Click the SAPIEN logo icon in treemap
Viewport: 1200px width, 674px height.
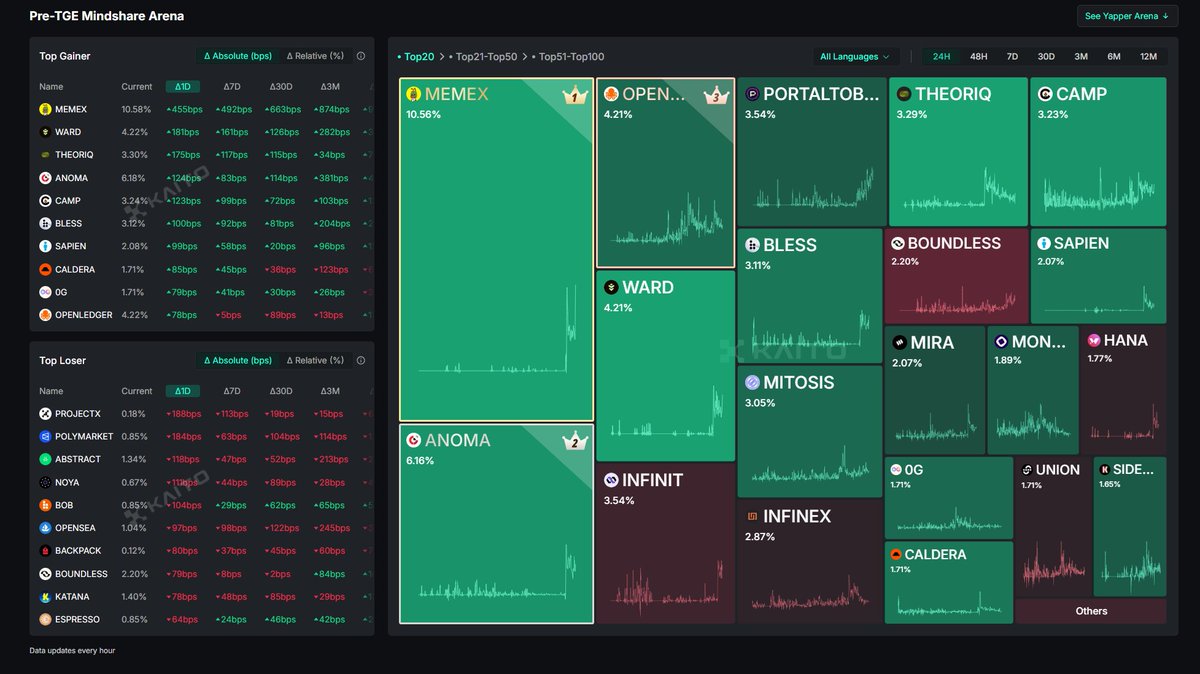click(x=1044, y=243)
